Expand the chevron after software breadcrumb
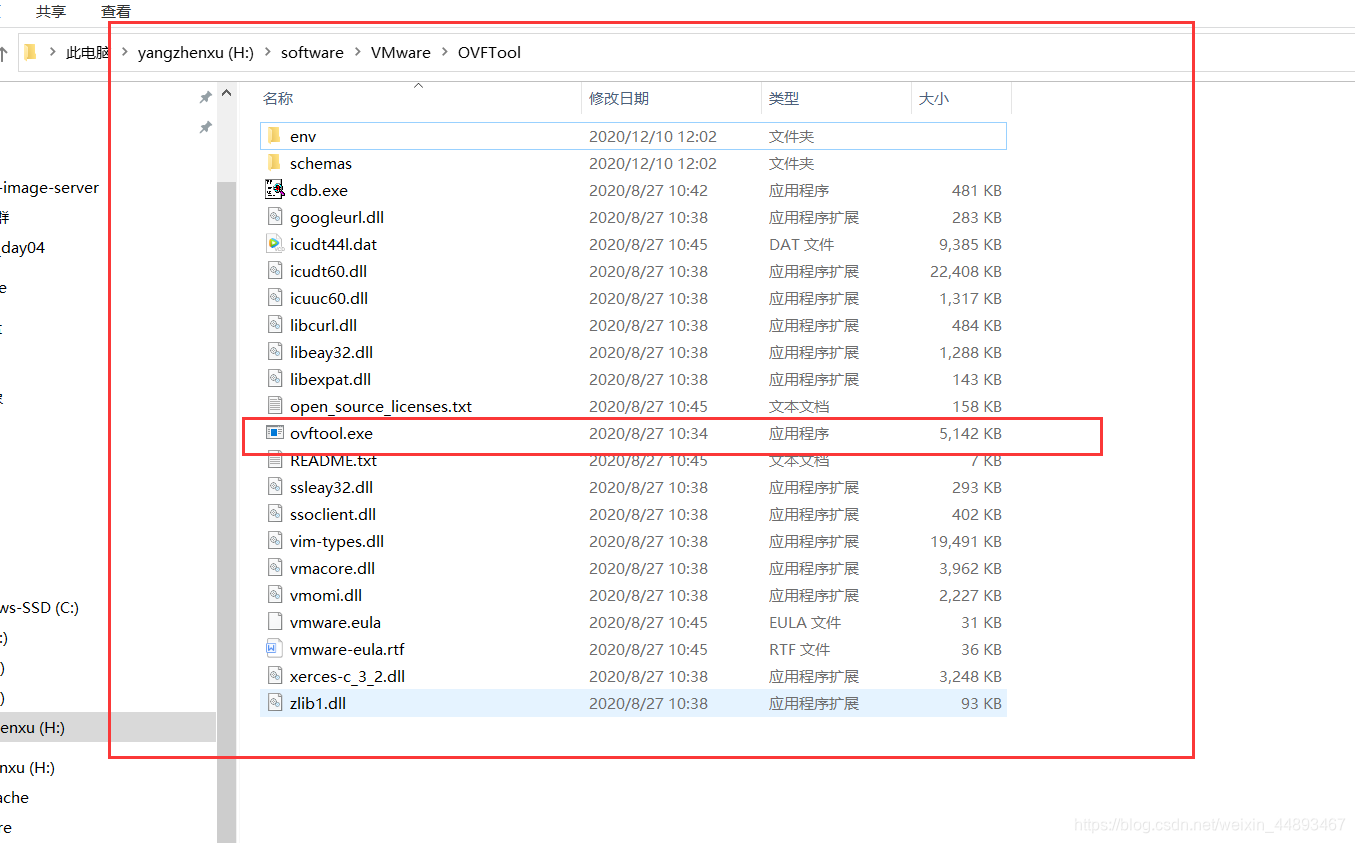Viewport: 1355px width, 843px height. (x=358, y=52)
